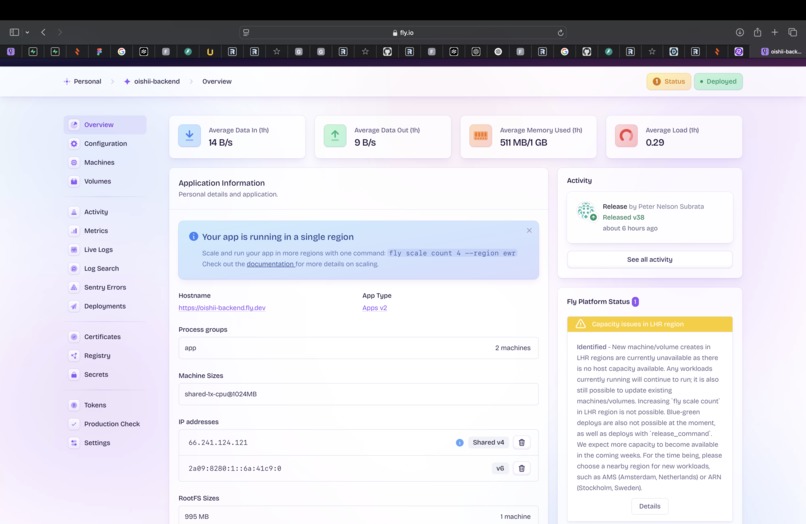
Task: Open Safari downloads button
Action: coord(740,32)
